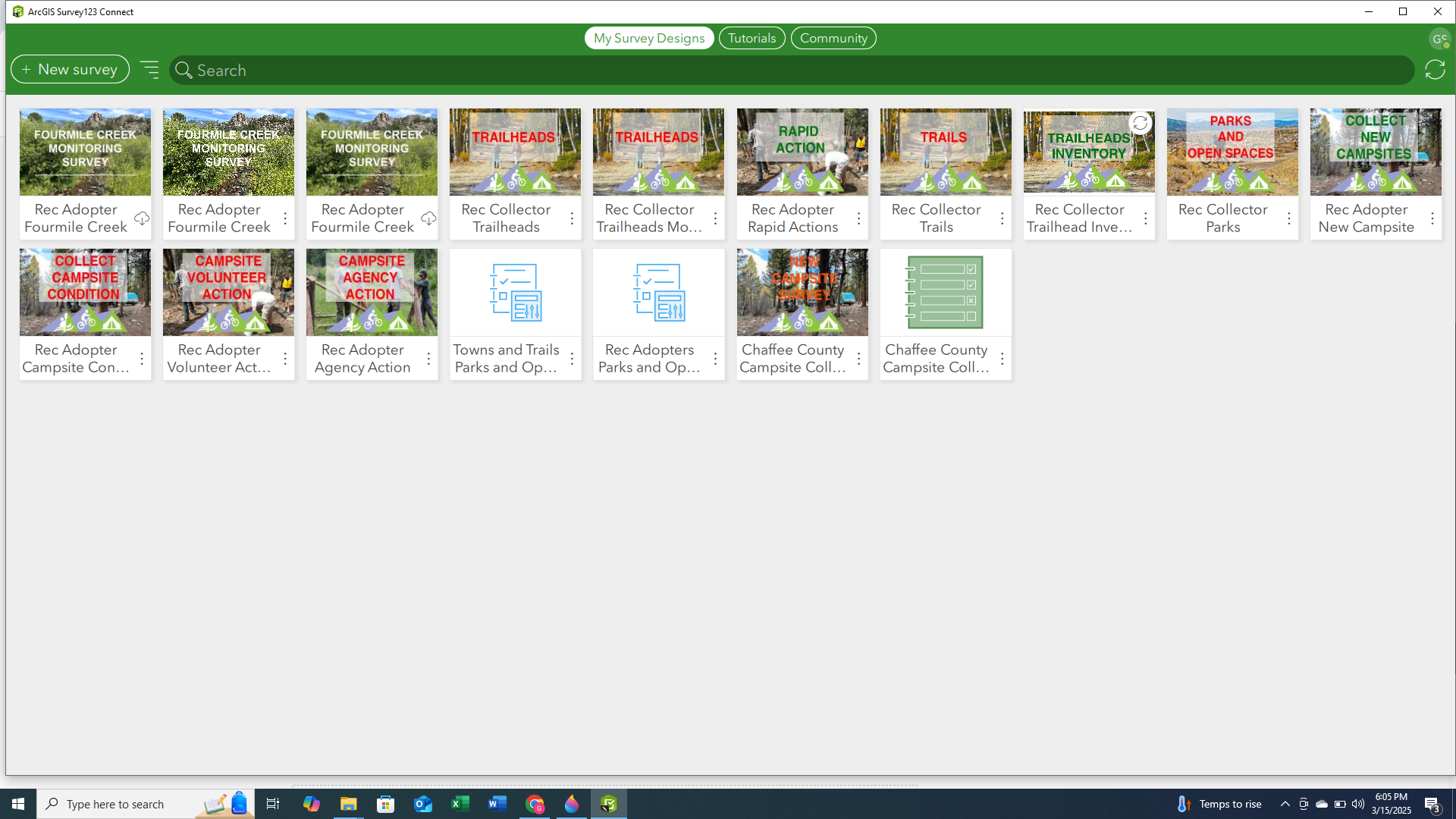The image size is (1456, 819).
Task: Open options menu for Rec Adopter Campsite Con…
Action: click(142, 359)
